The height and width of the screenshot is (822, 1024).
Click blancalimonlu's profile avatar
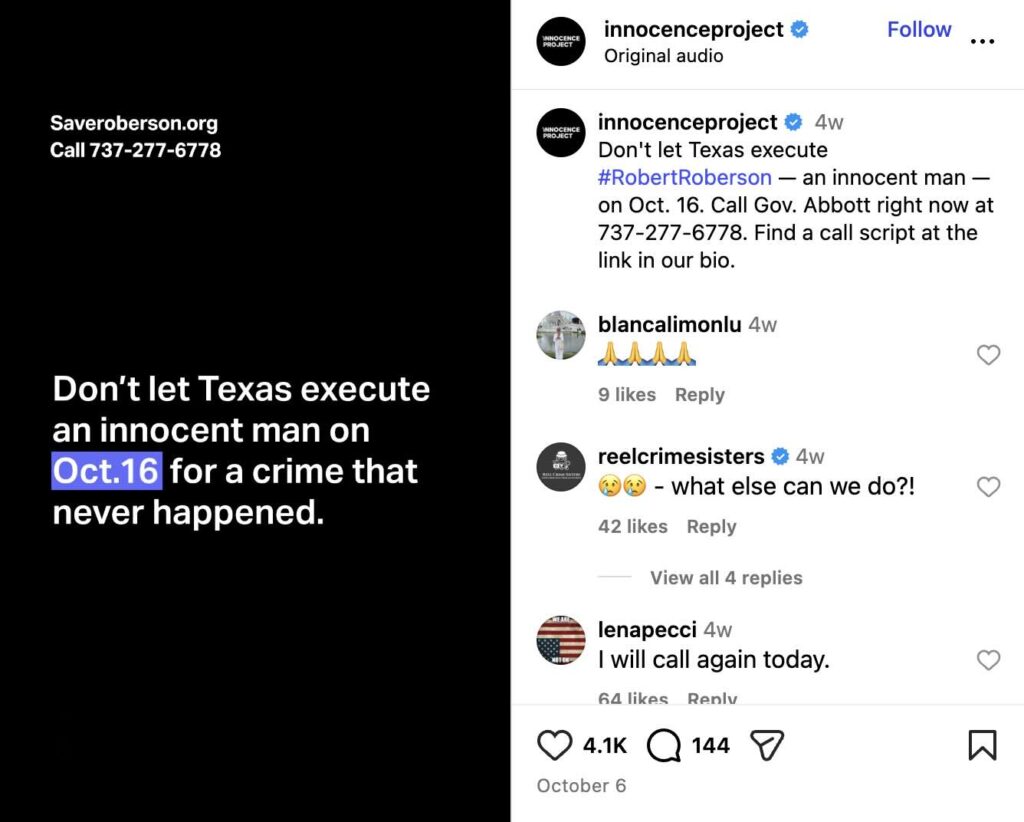click(560, 335)
